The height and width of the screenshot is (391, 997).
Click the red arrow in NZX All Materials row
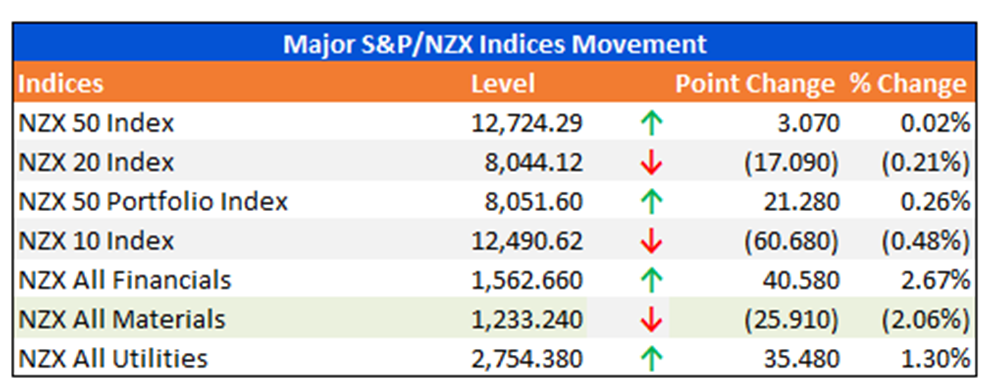pyautogui.click(x=652, y=320)
